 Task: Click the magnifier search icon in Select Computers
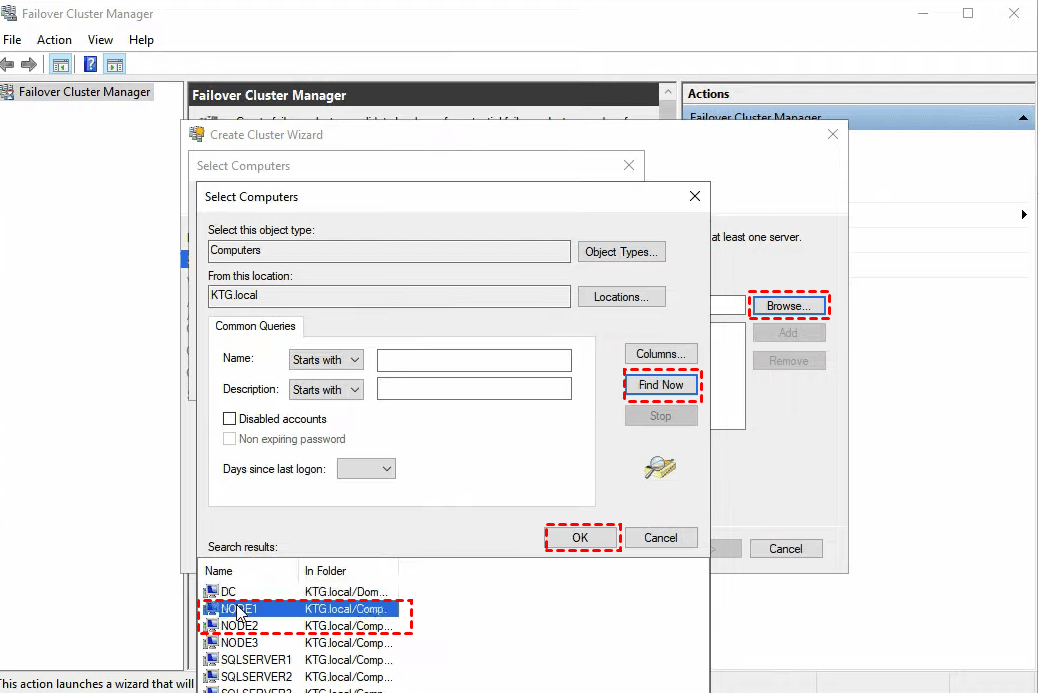point(659,467)
